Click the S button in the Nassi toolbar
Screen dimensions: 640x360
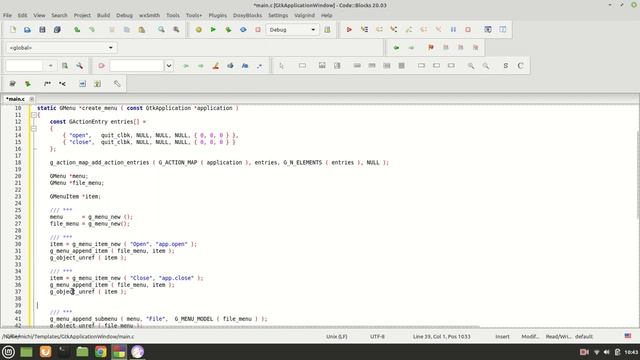pos(505,66)
